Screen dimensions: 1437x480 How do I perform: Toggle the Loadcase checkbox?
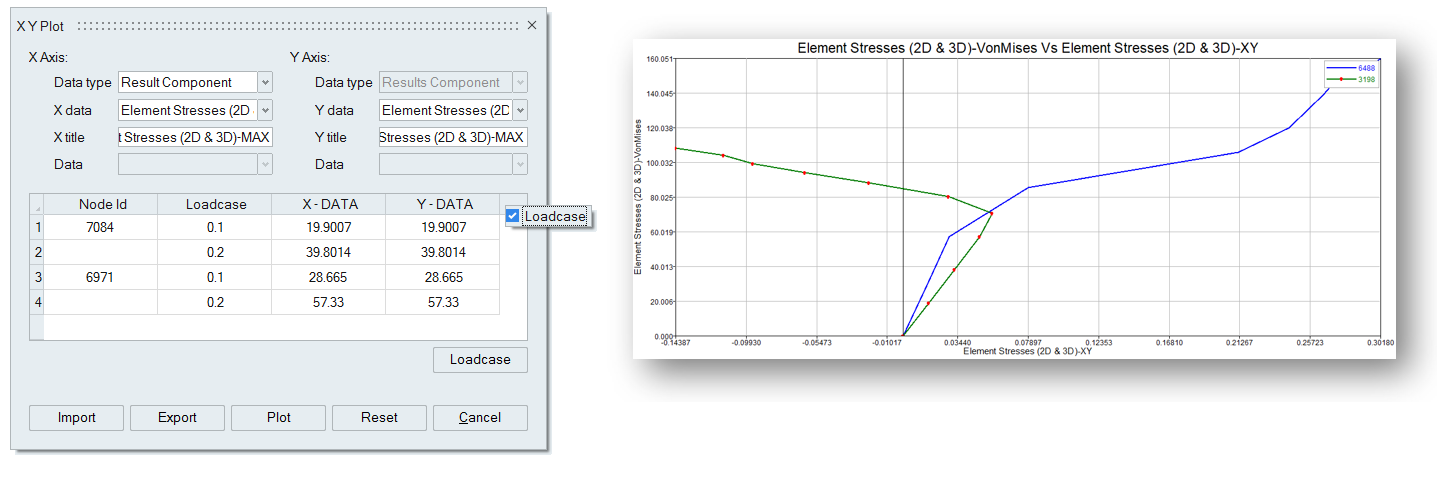[513, 216]
